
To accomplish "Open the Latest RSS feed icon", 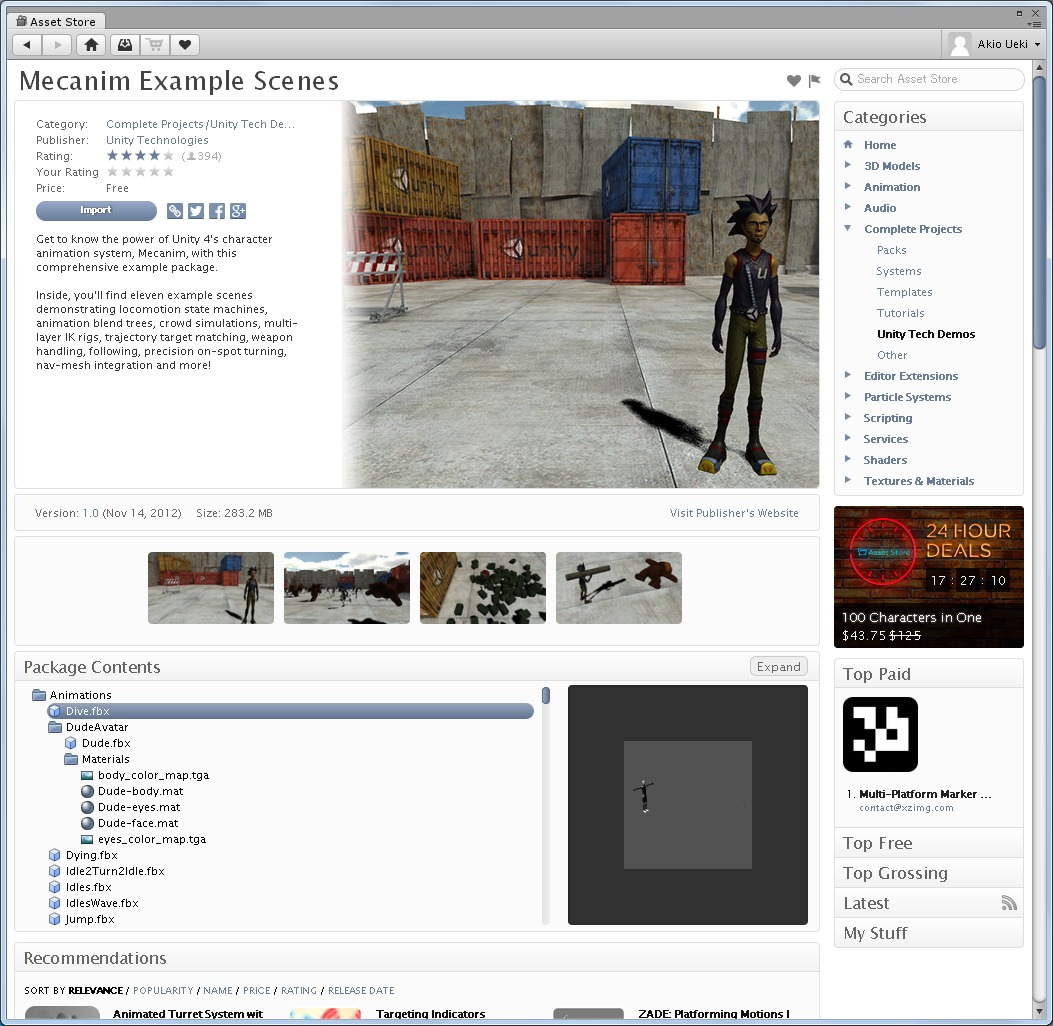I will [x=1009, y=903].
